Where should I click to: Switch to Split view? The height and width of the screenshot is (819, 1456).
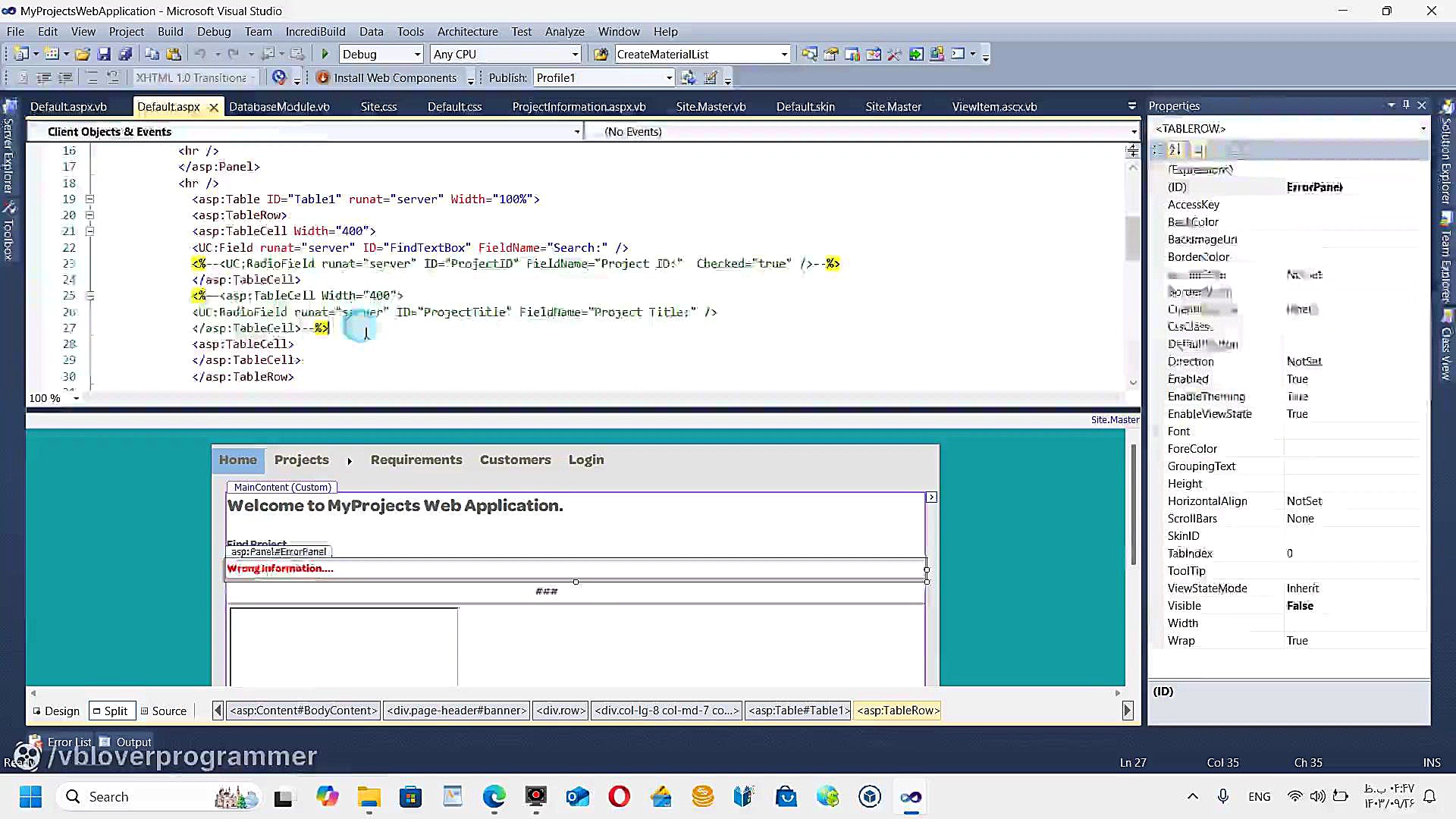tap(111, 711)
